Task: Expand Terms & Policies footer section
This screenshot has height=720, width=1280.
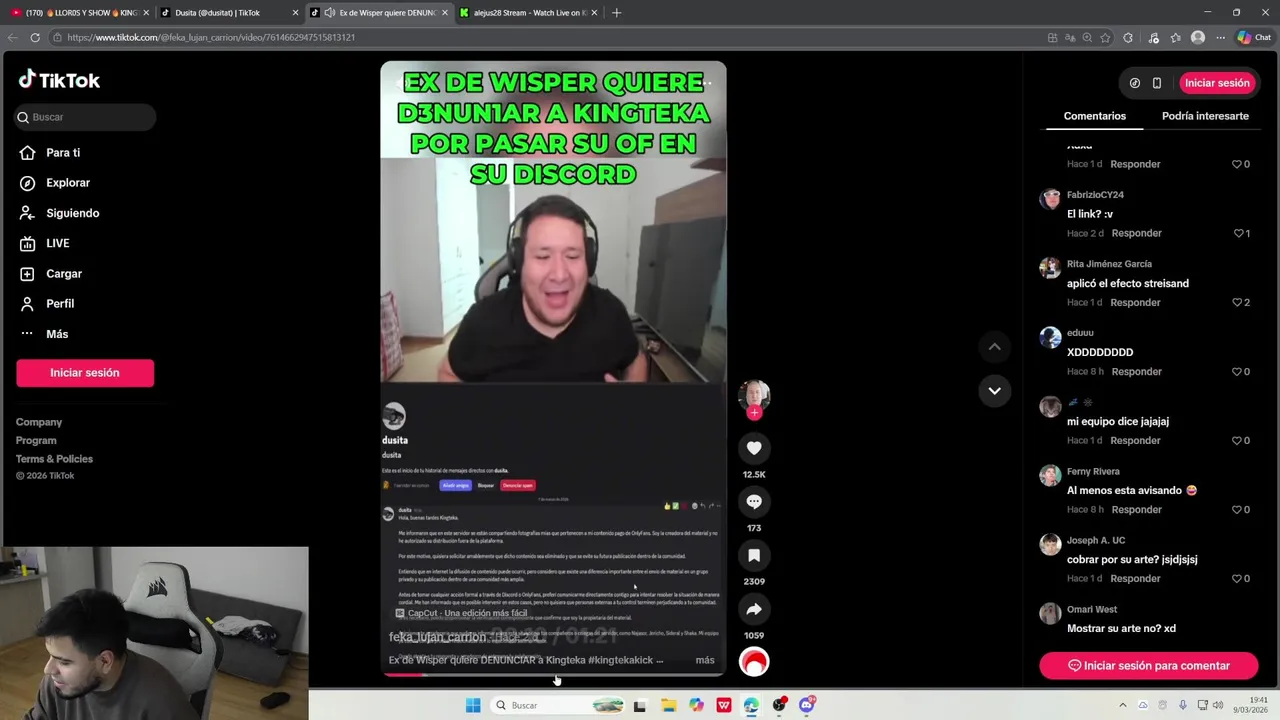Action: pos(54,459)
